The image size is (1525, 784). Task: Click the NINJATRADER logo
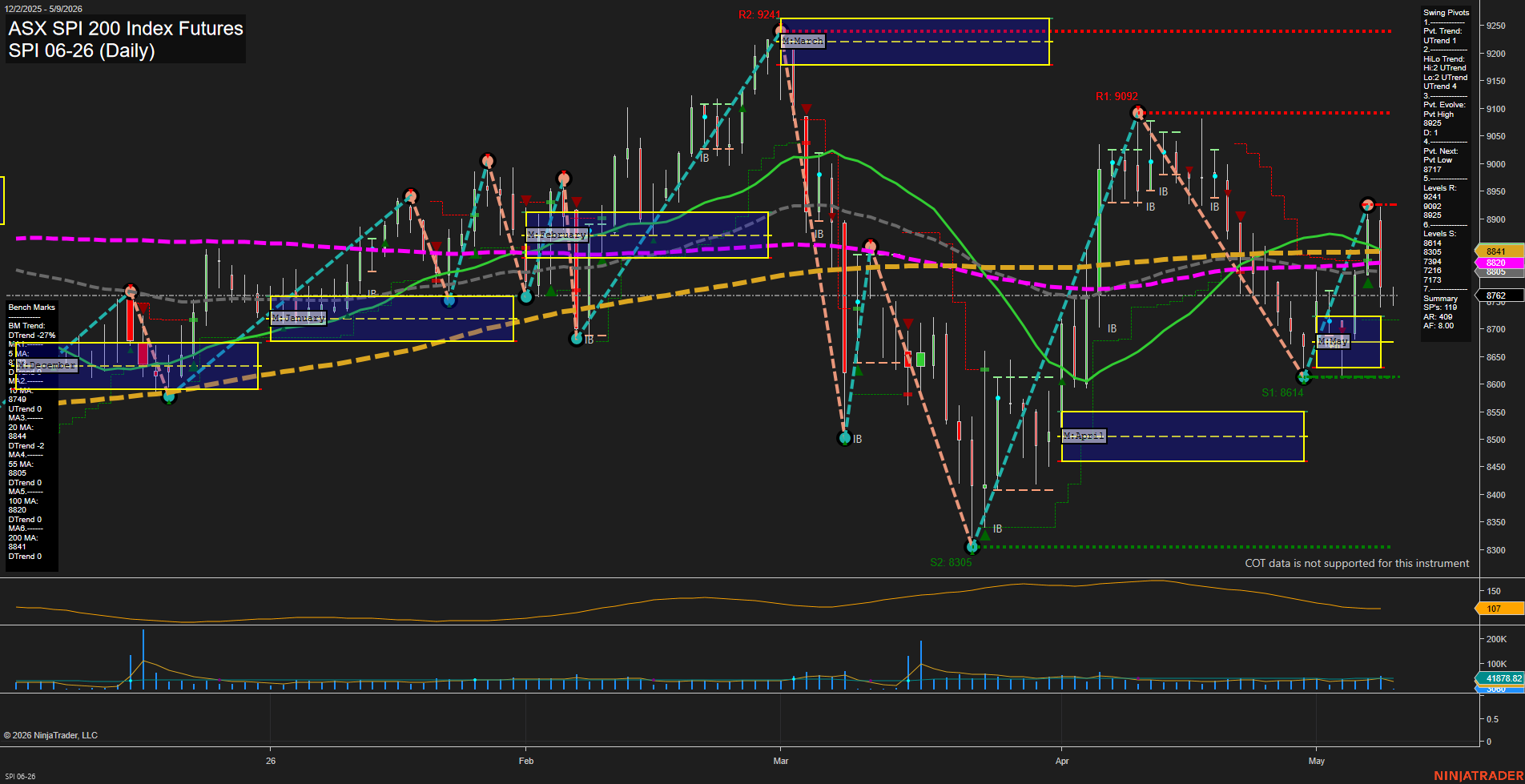click(1479, 776)
